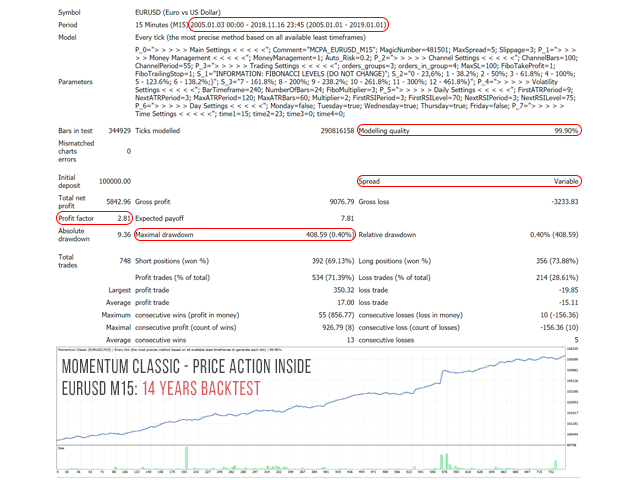Click the Total trades value 748

[125, 261]
